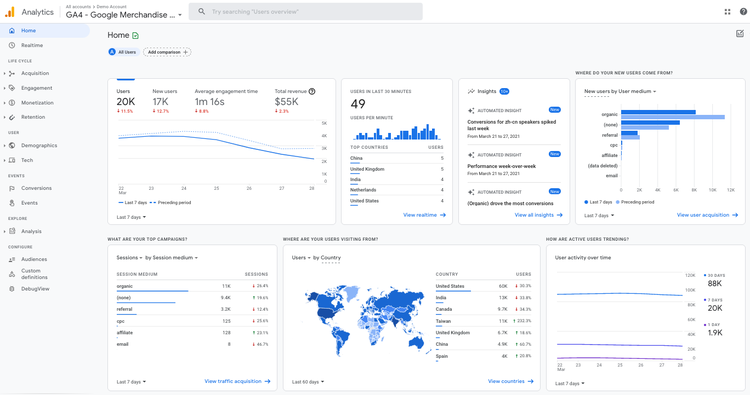Select the All Users comparison chip

click(x=123, y=52)
